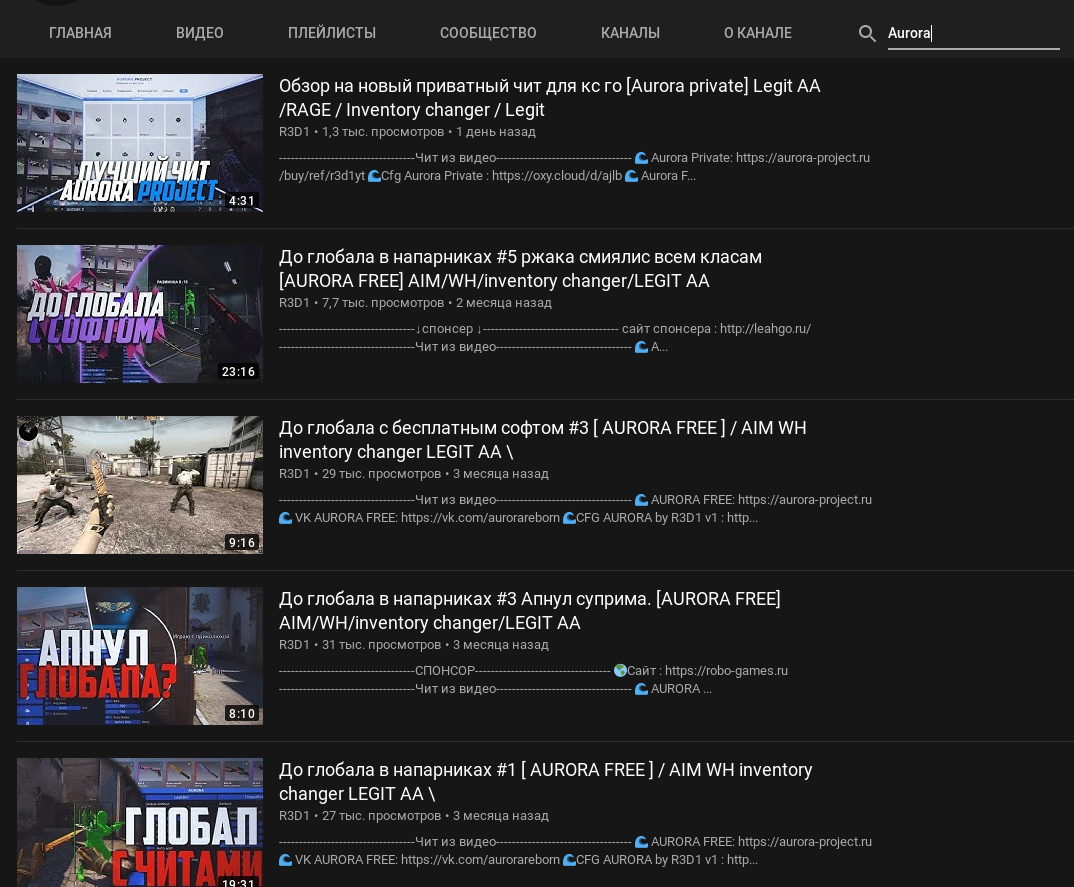The image size is (1074, 887).
Task: Open the АПНУЛ ГЛОБАЛА thumbnail
Action: 140,655
